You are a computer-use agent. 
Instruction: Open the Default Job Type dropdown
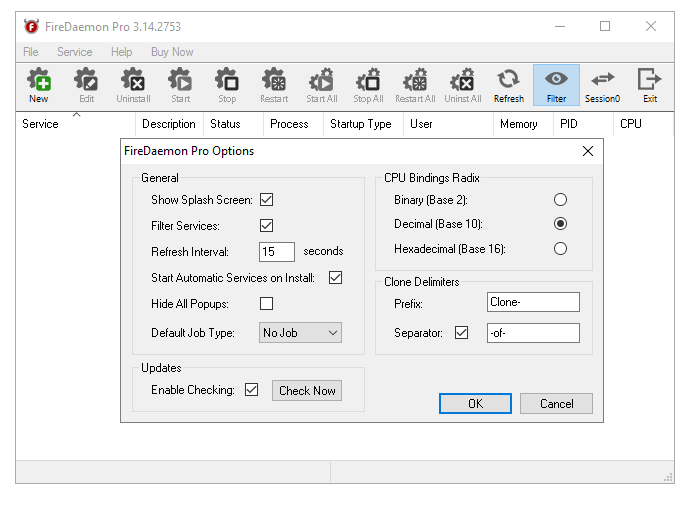pyautogui.click(x=300, y=332)
